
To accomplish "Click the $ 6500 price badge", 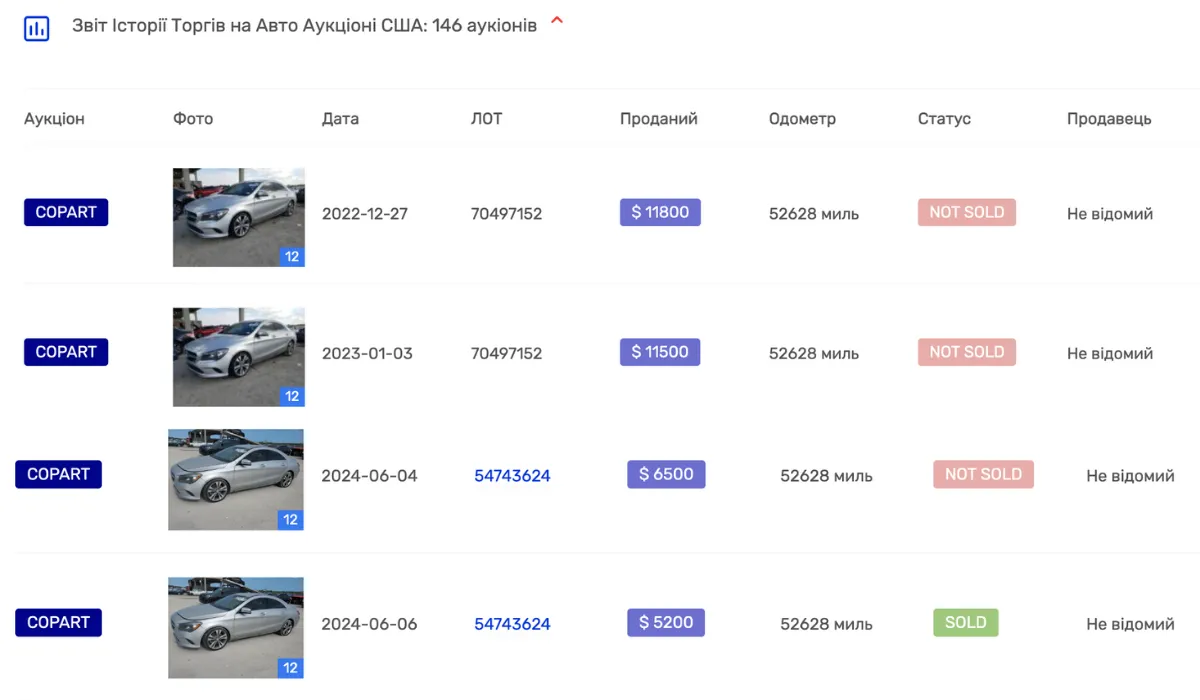I will coord(666,474).
